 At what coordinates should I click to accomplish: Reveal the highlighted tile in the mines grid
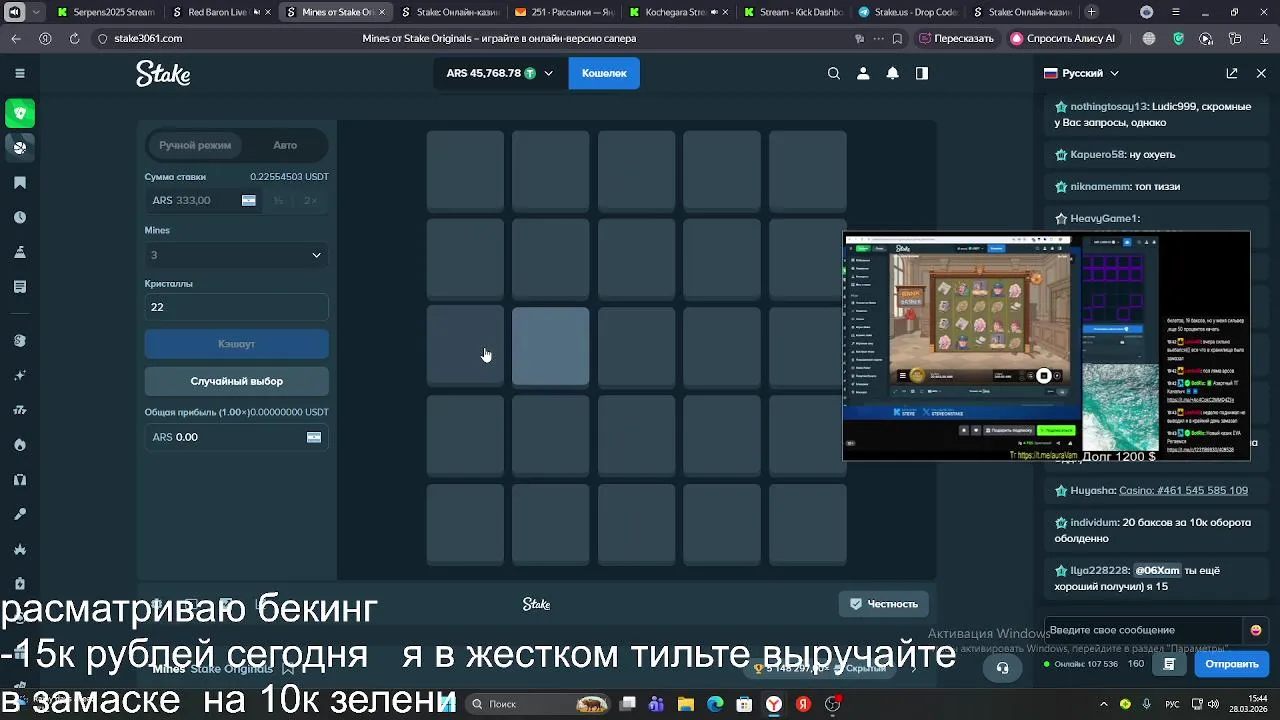(x=550, y=346)
